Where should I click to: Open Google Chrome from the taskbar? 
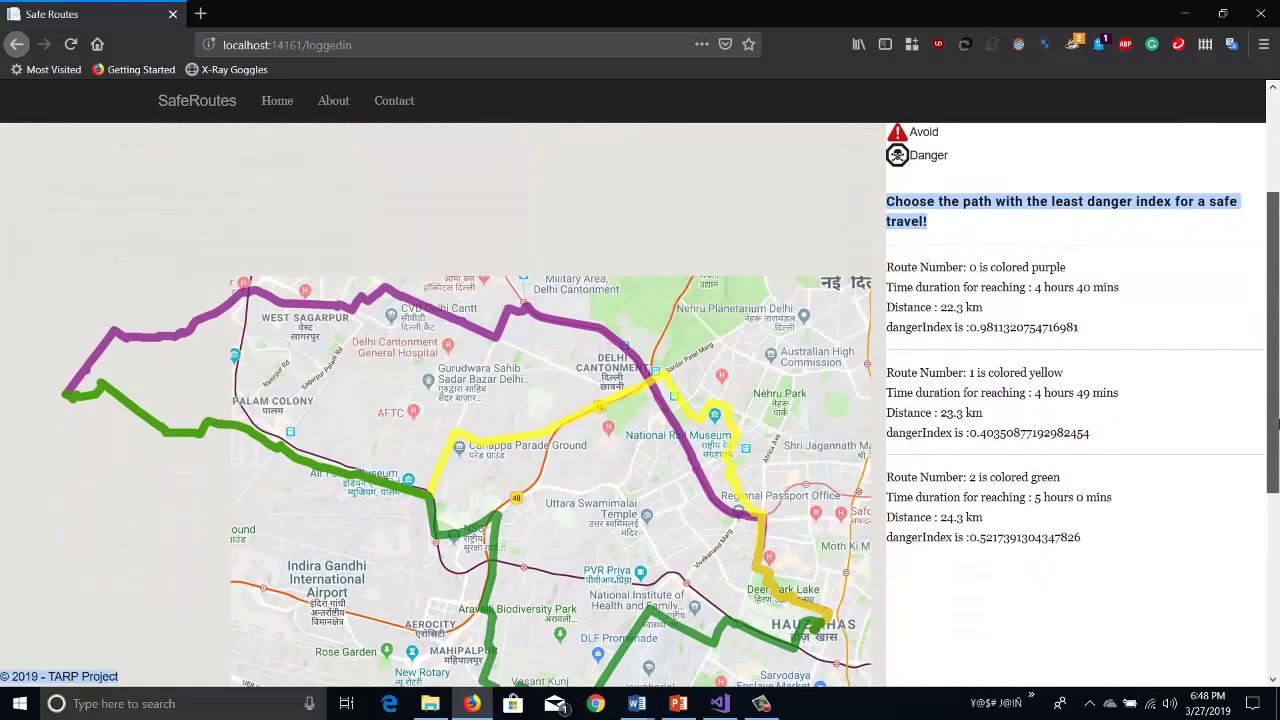coord(595,703)
